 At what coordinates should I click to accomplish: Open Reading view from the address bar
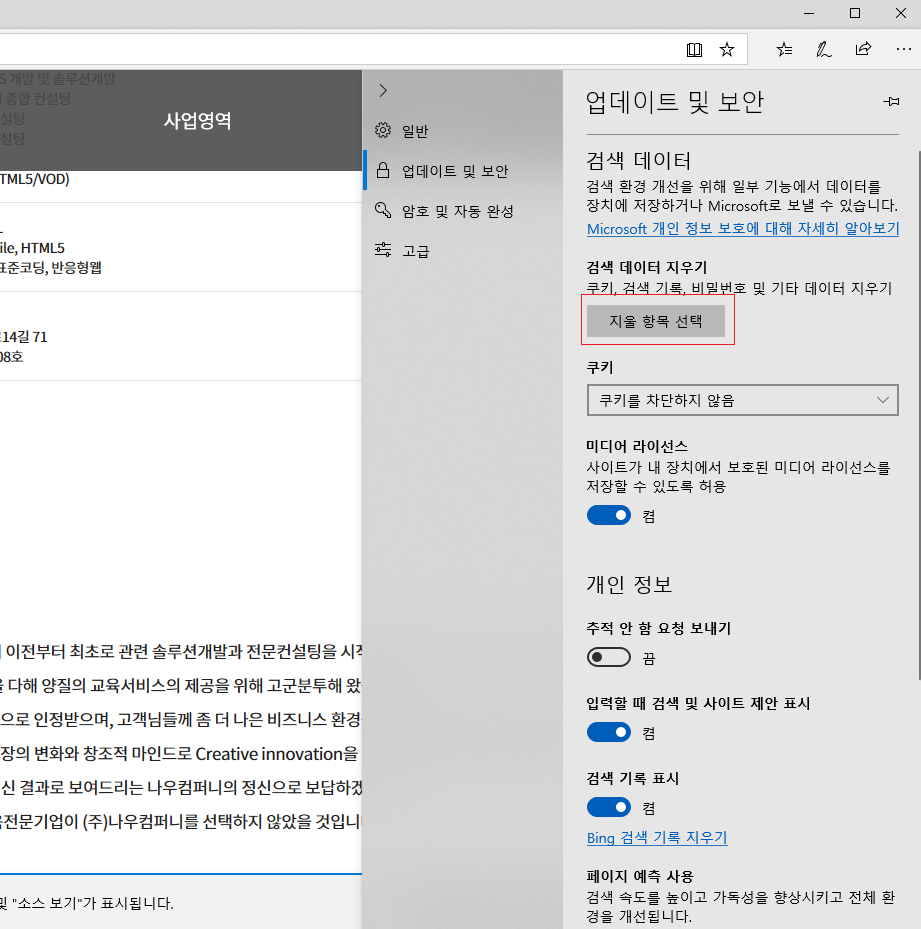coord(695,49)
